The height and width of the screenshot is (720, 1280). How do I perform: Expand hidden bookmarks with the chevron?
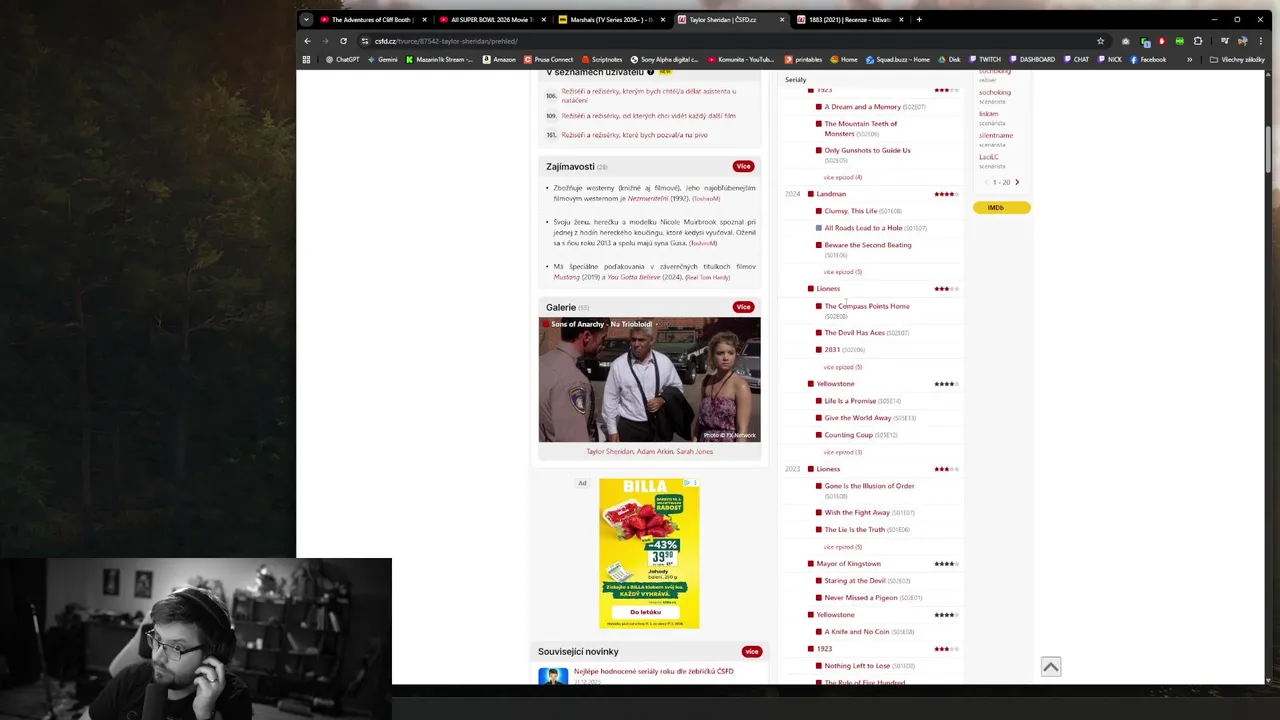click(1189, 60)
